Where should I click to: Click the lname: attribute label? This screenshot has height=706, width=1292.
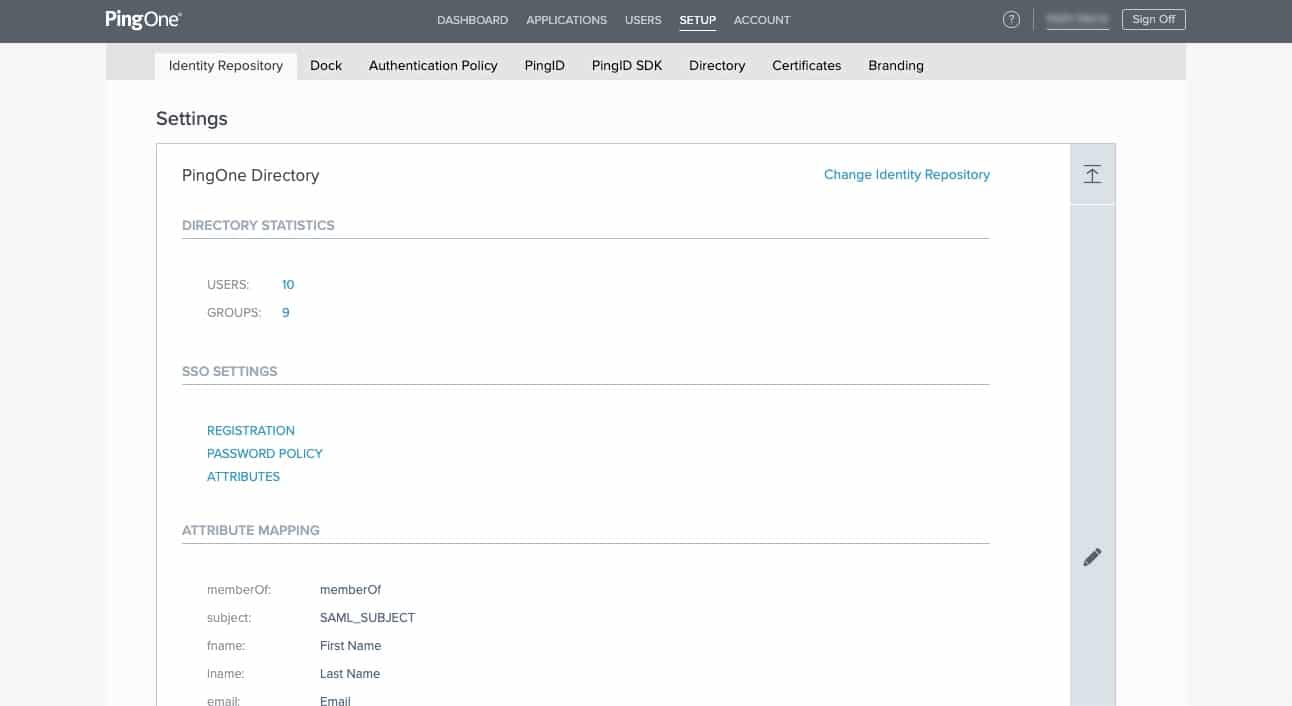[226, 674]
